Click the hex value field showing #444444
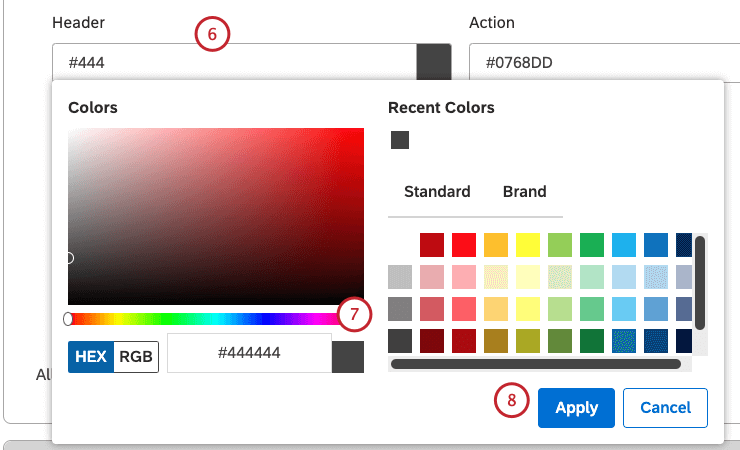740x450 pixels. tap(249, 353)
